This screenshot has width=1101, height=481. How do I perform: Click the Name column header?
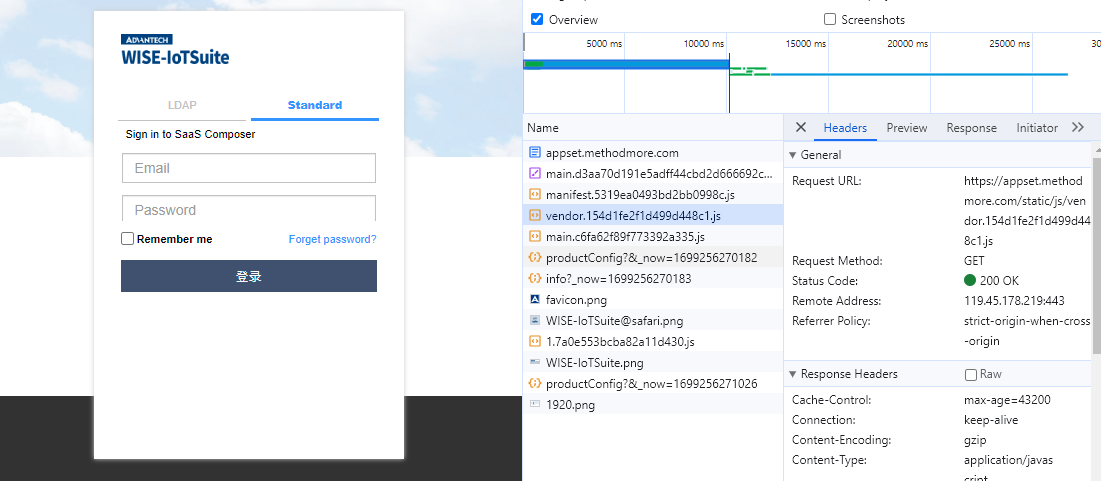653,128
